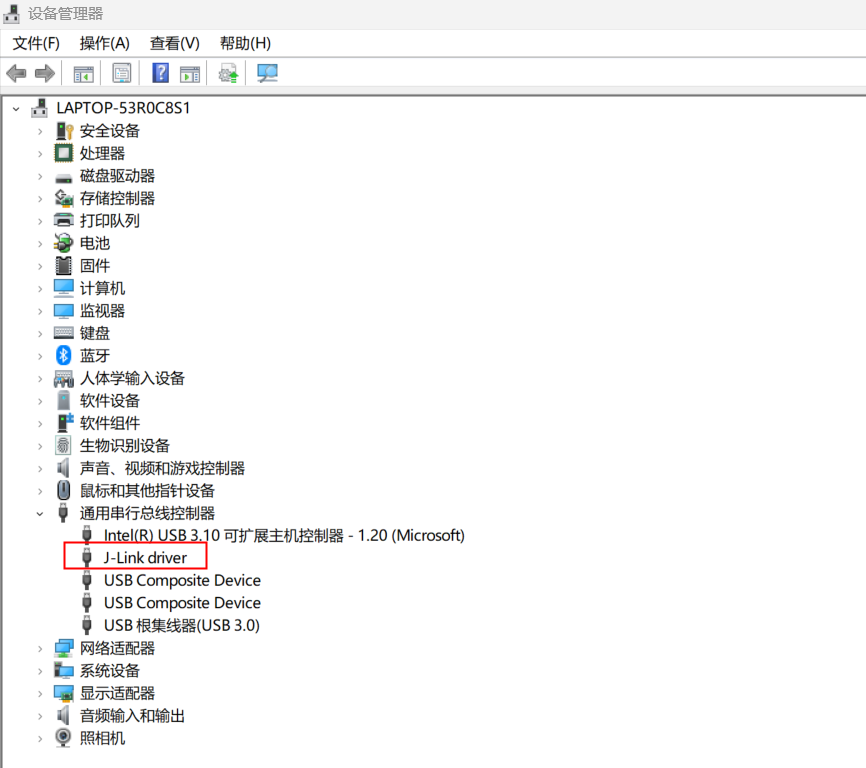Screen dimensions: 866x768
Task: Select the 系统设备 category label
Action: pos(110,671)
